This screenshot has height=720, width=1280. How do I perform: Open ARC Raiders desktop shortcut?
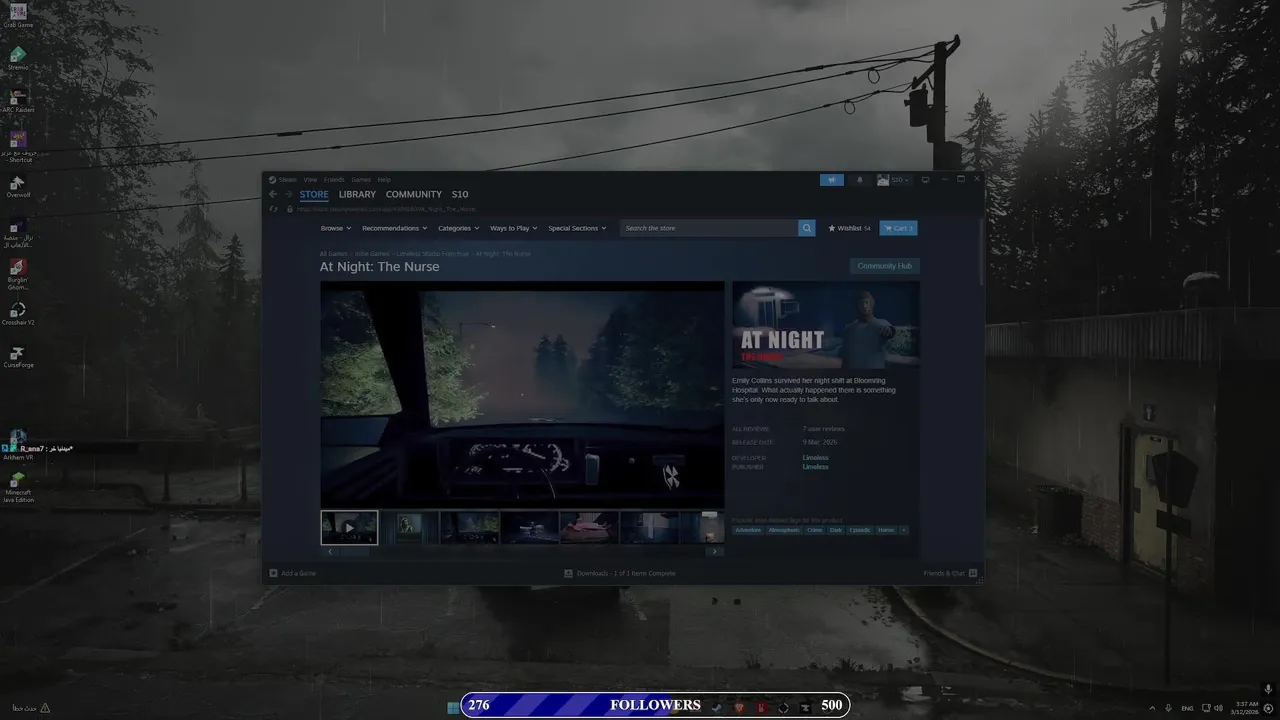coord(18,100)
